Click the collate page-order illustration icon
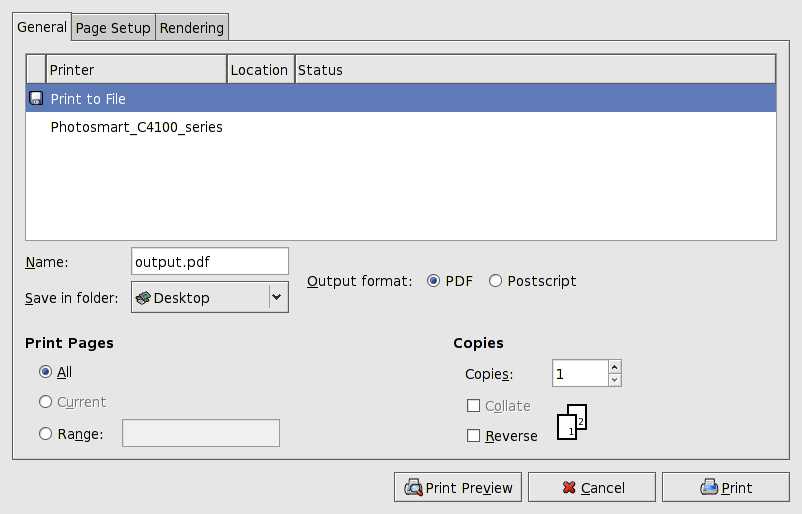Image resolution: width=802 pixels, height=514 pixels. coord(571,421)
